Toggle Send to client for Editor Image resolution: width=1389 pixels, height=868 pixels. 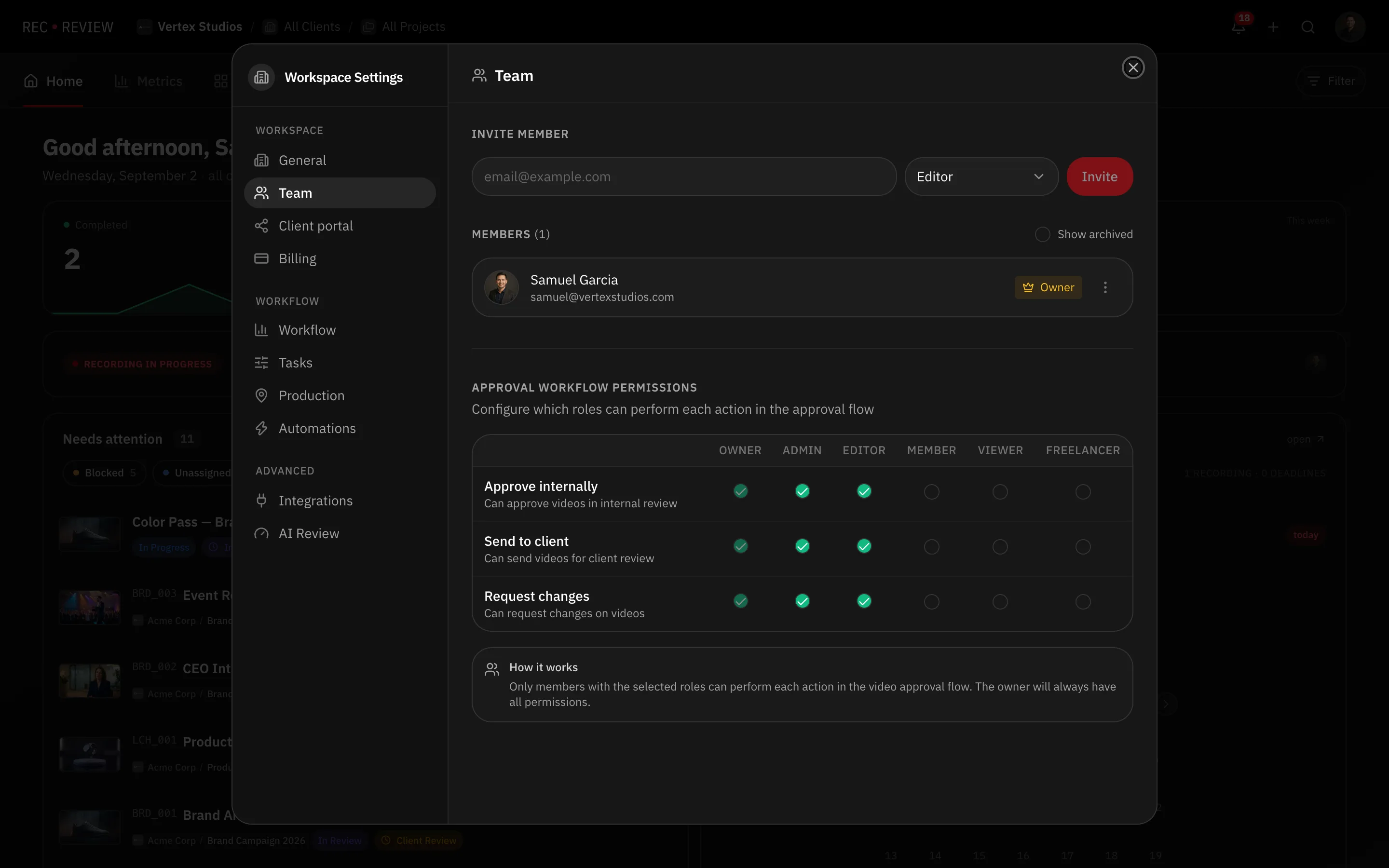click(864, 546)
